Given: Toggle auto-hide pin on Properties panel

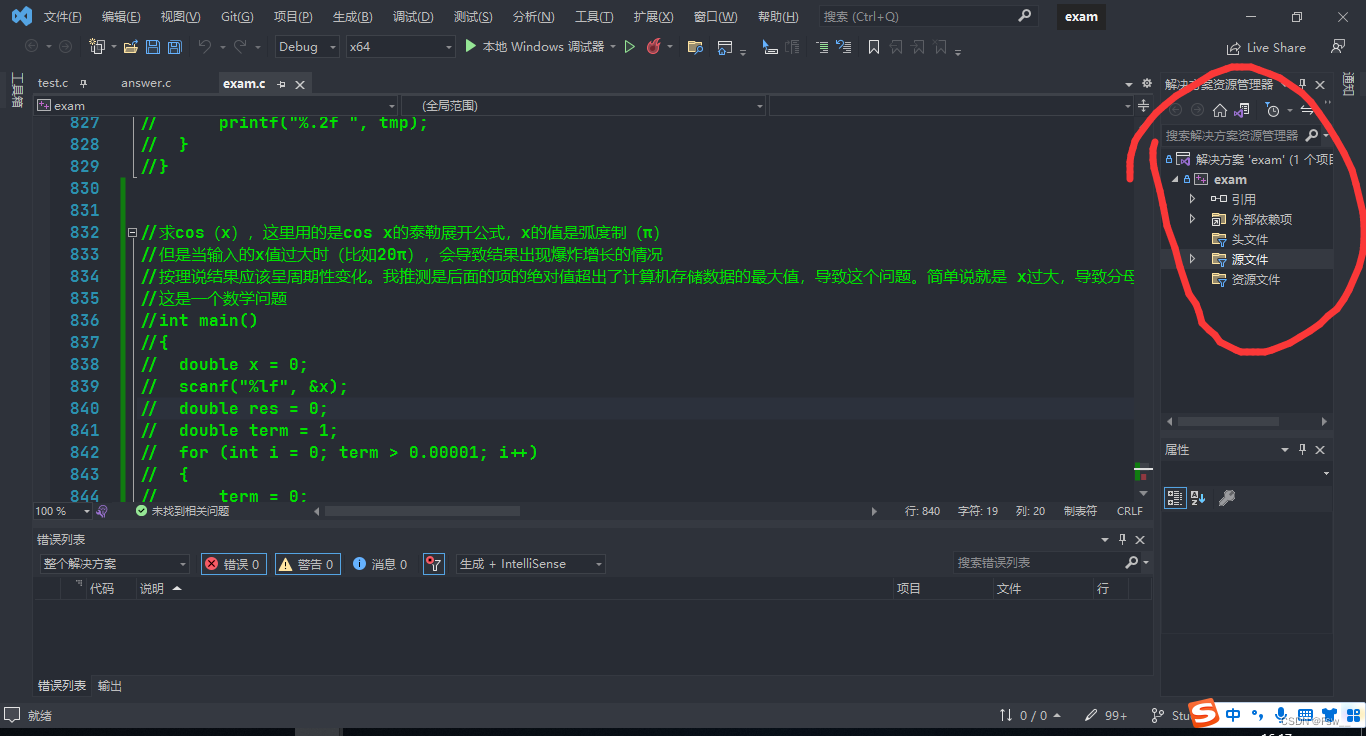Looking at the screenshot, I should tap(1302, 450).
